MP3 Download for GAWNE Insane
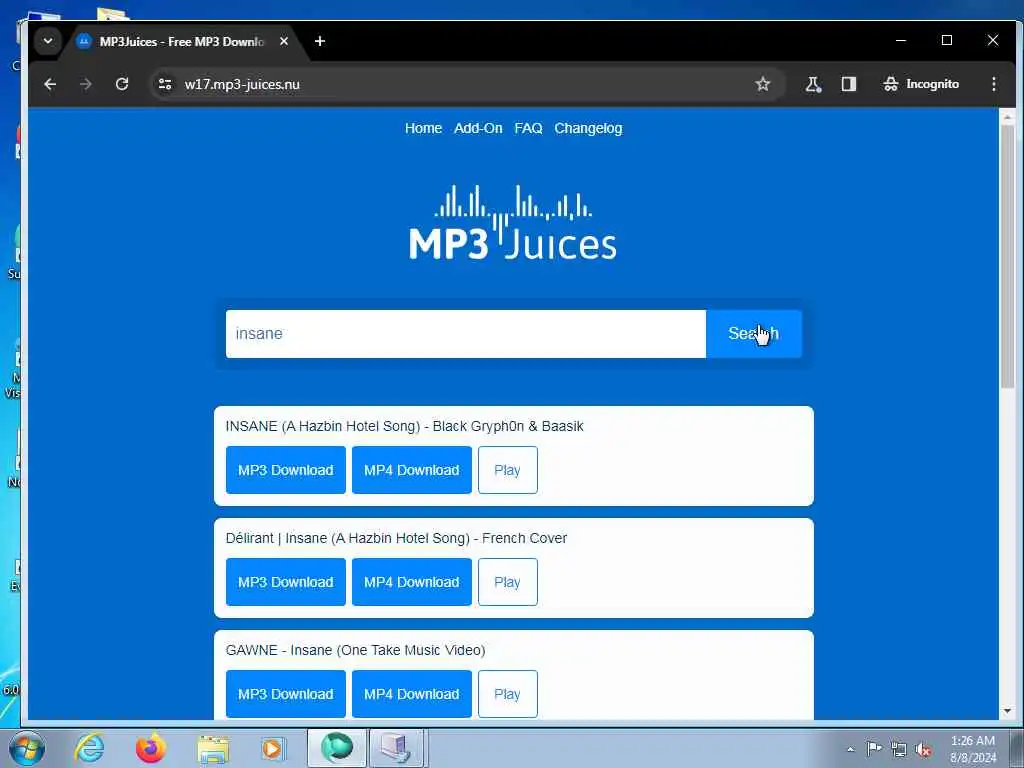 tap(285, 694)
